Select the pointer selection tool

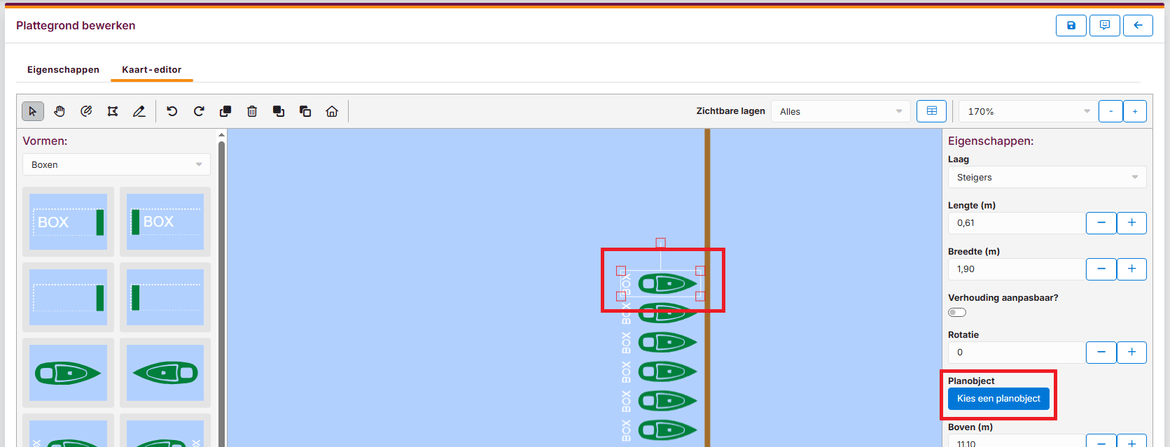[x=33, y=111]
